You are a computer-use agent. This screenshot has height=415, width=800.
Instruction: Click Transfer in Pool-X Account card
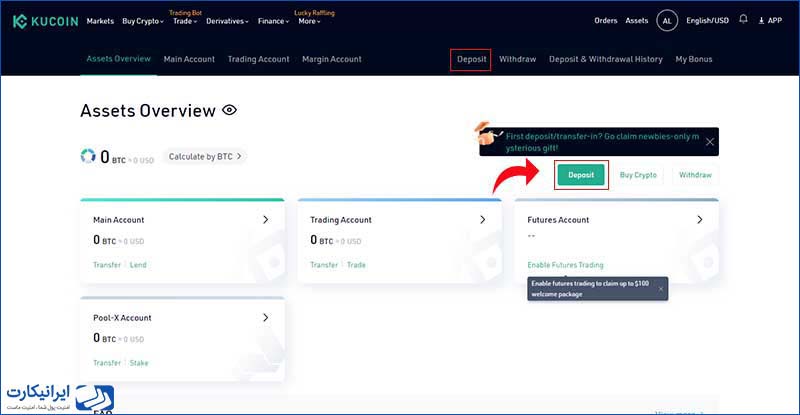pyautogui.click(x=107, y=363)
